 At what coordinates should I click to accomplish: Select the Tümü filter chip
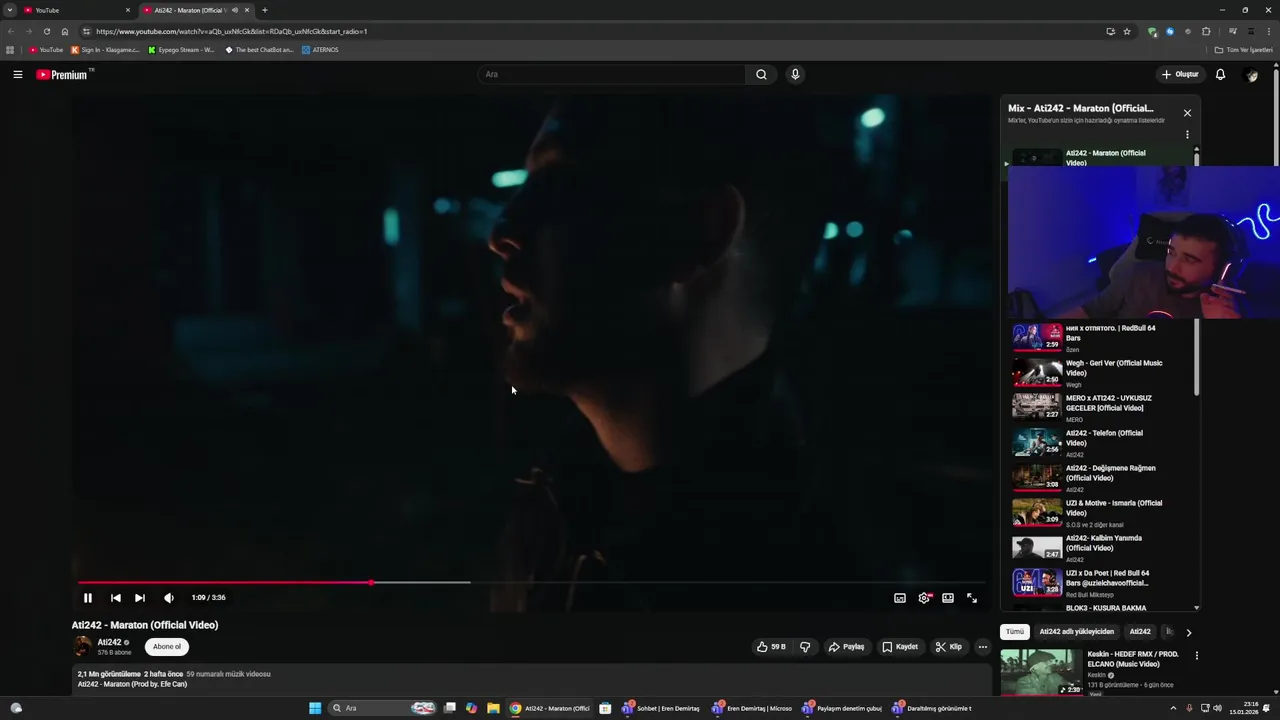click(1015, 632)
